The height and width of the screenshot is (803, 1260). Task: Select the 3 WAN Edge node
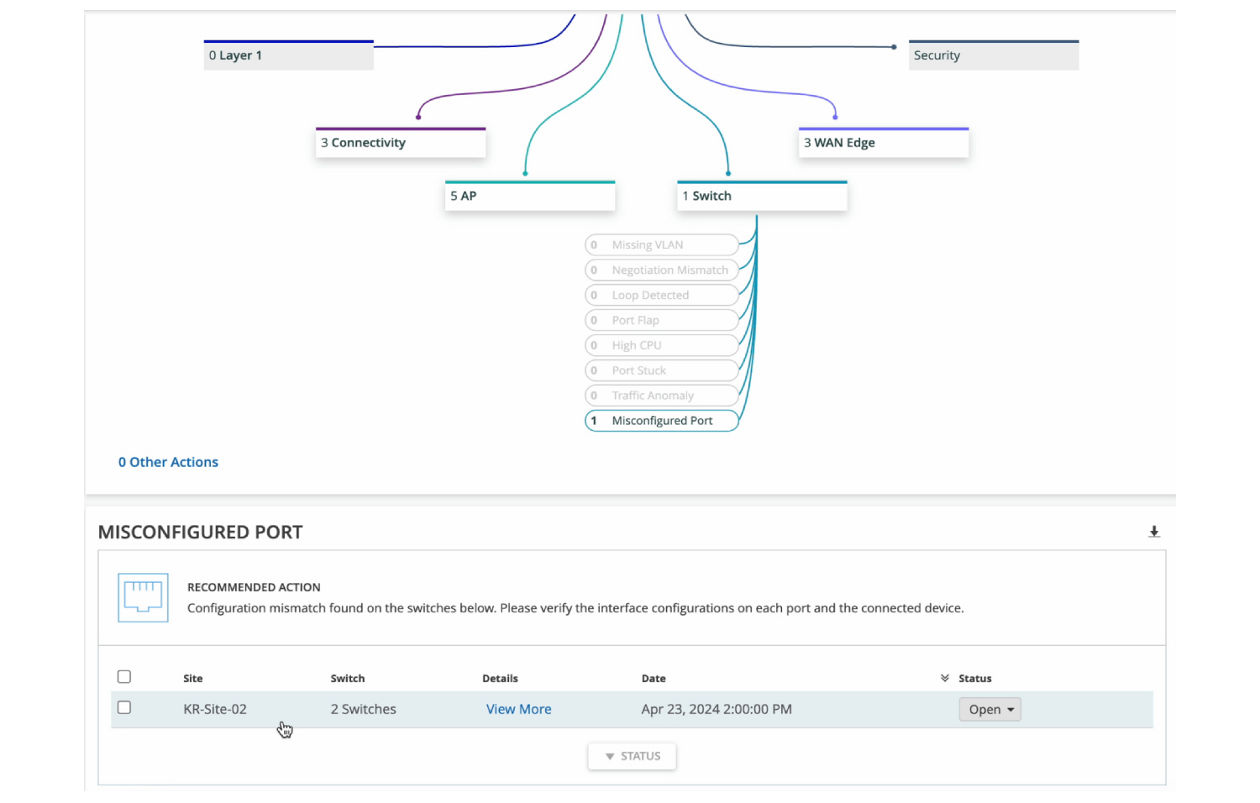884,143
